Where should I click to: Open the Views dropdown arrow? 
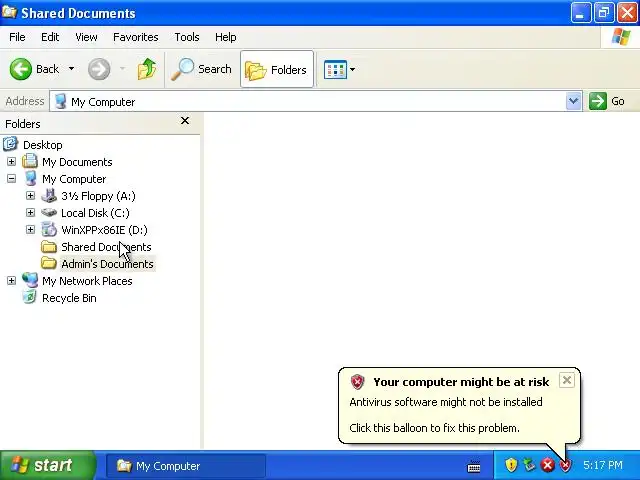click(x=352, y=69)
